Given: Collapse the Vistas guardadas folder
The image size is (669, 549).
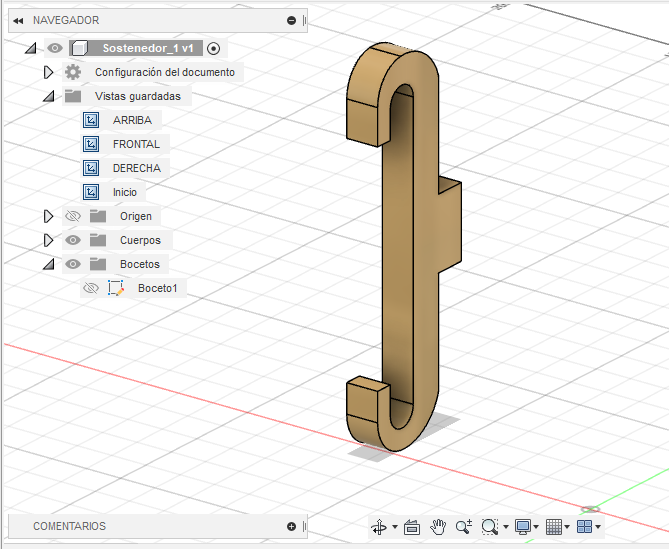Looking at the screenshot, I should point(49,96).
